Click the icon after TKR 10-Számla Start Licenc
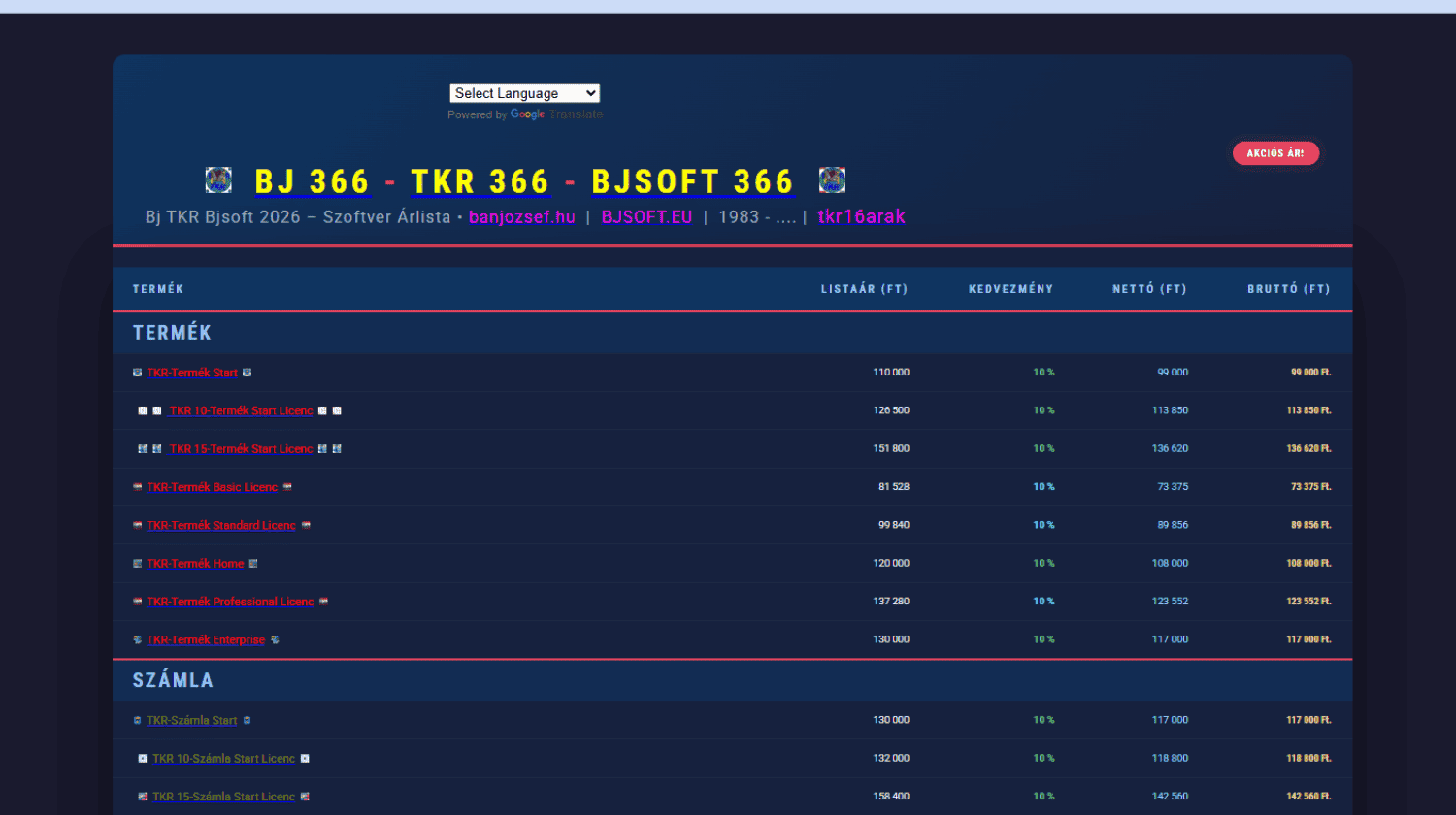 [305, 759]
